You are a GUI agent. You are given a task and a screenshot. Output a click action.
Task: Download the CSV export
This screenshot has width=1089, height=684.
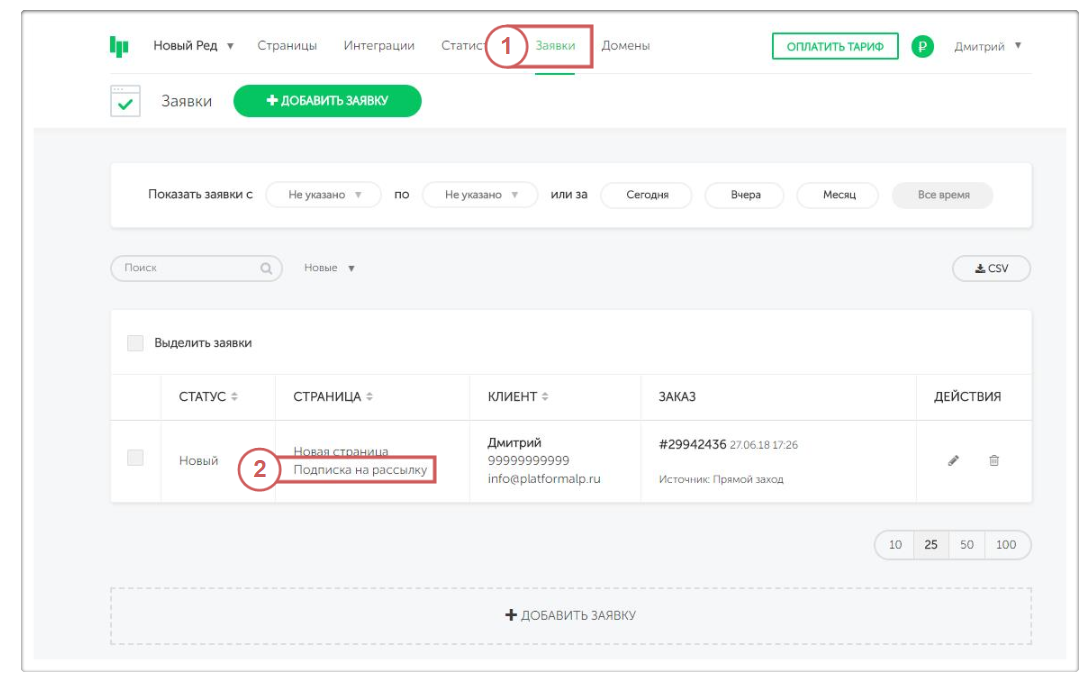click(x=991, y=268)
